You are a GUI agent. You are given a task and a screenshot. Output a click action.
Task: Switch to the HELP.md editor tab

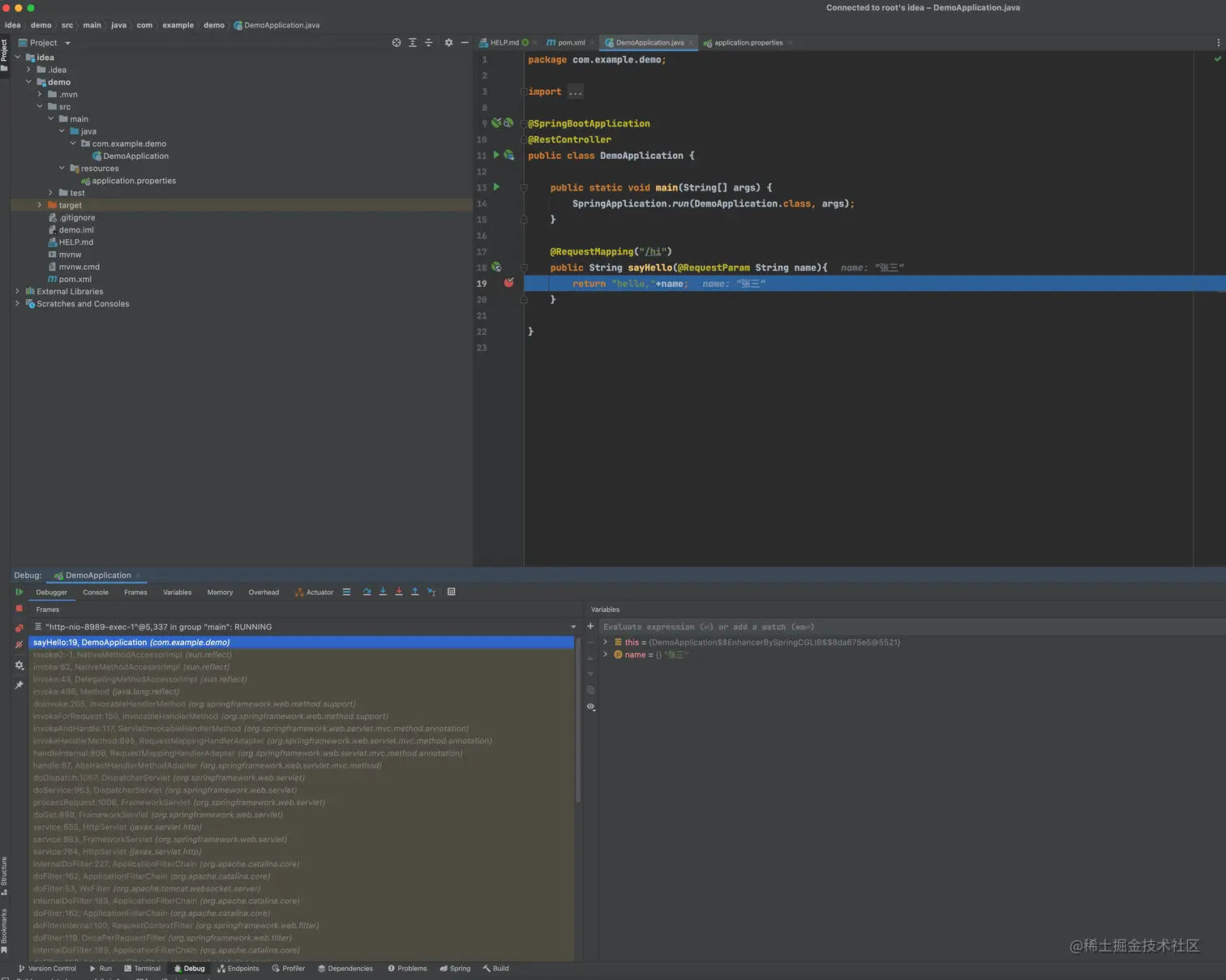504,43
